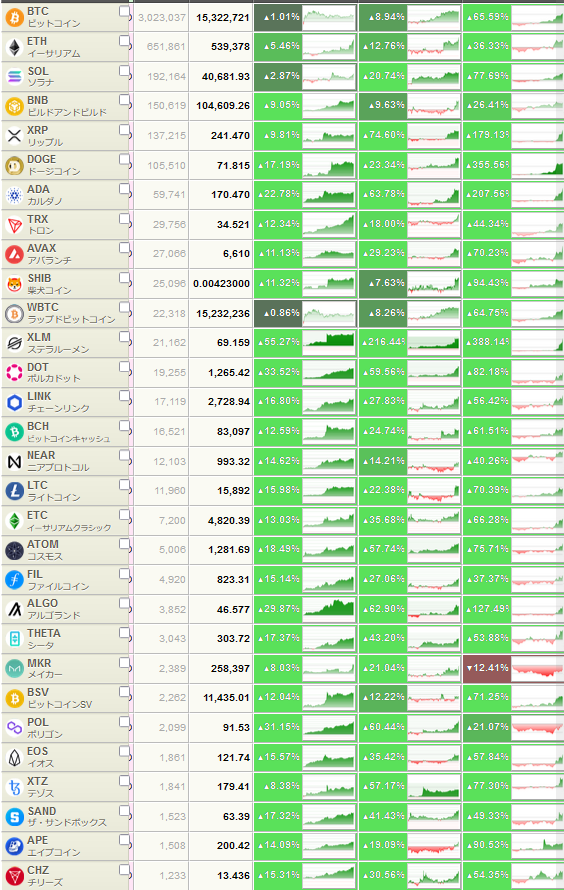564x890 pixels.
Task: Click the Tezos XTZ icon
Action: tap(14, 787)
